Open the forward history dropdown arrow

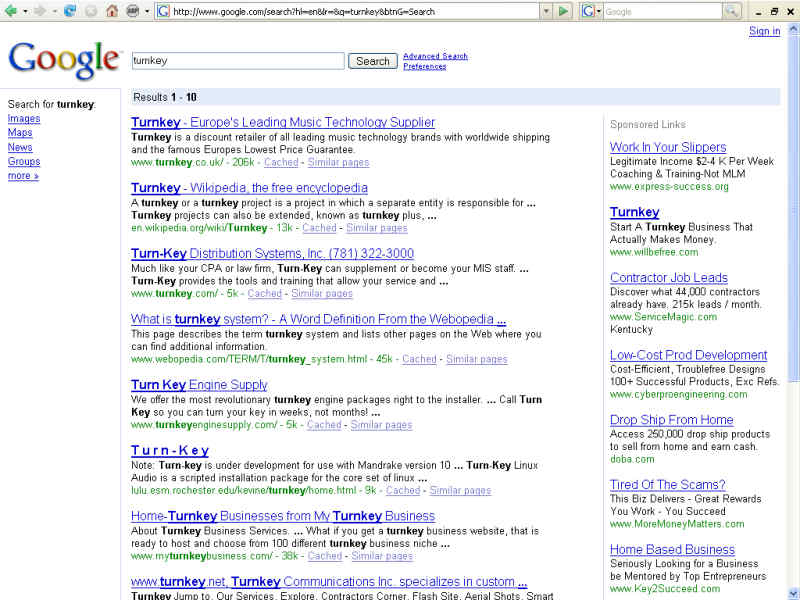pos(54,11)
